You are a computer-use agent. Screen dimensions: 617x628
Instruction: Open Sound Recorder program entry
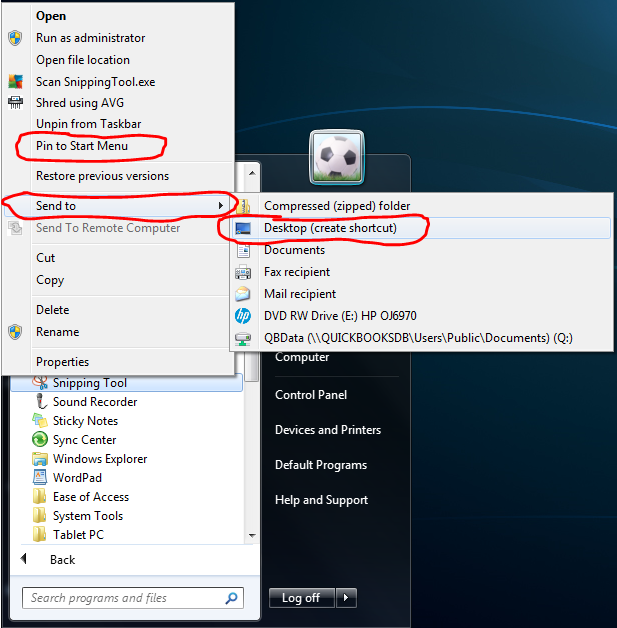tap(95, 402)
